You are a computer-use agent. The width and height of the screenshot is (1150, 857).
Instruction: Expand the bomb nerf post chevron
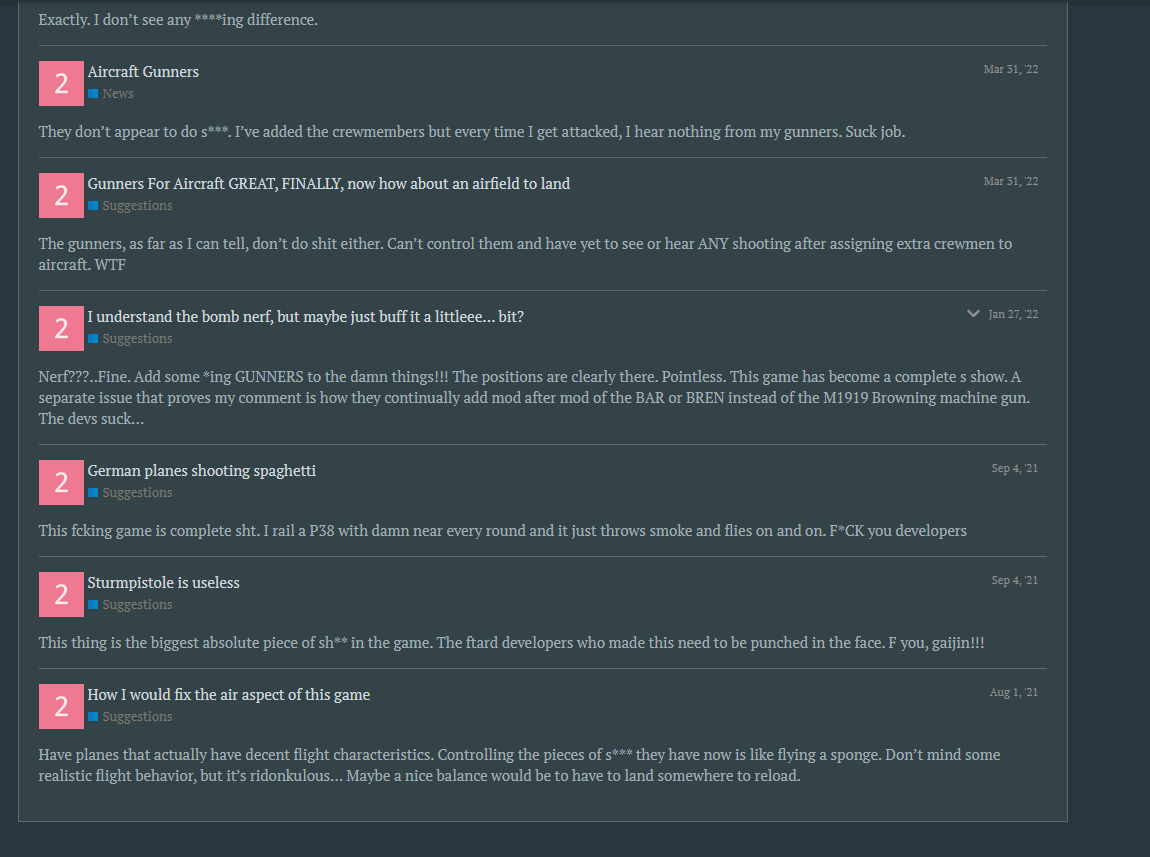(x=973, y=314)
